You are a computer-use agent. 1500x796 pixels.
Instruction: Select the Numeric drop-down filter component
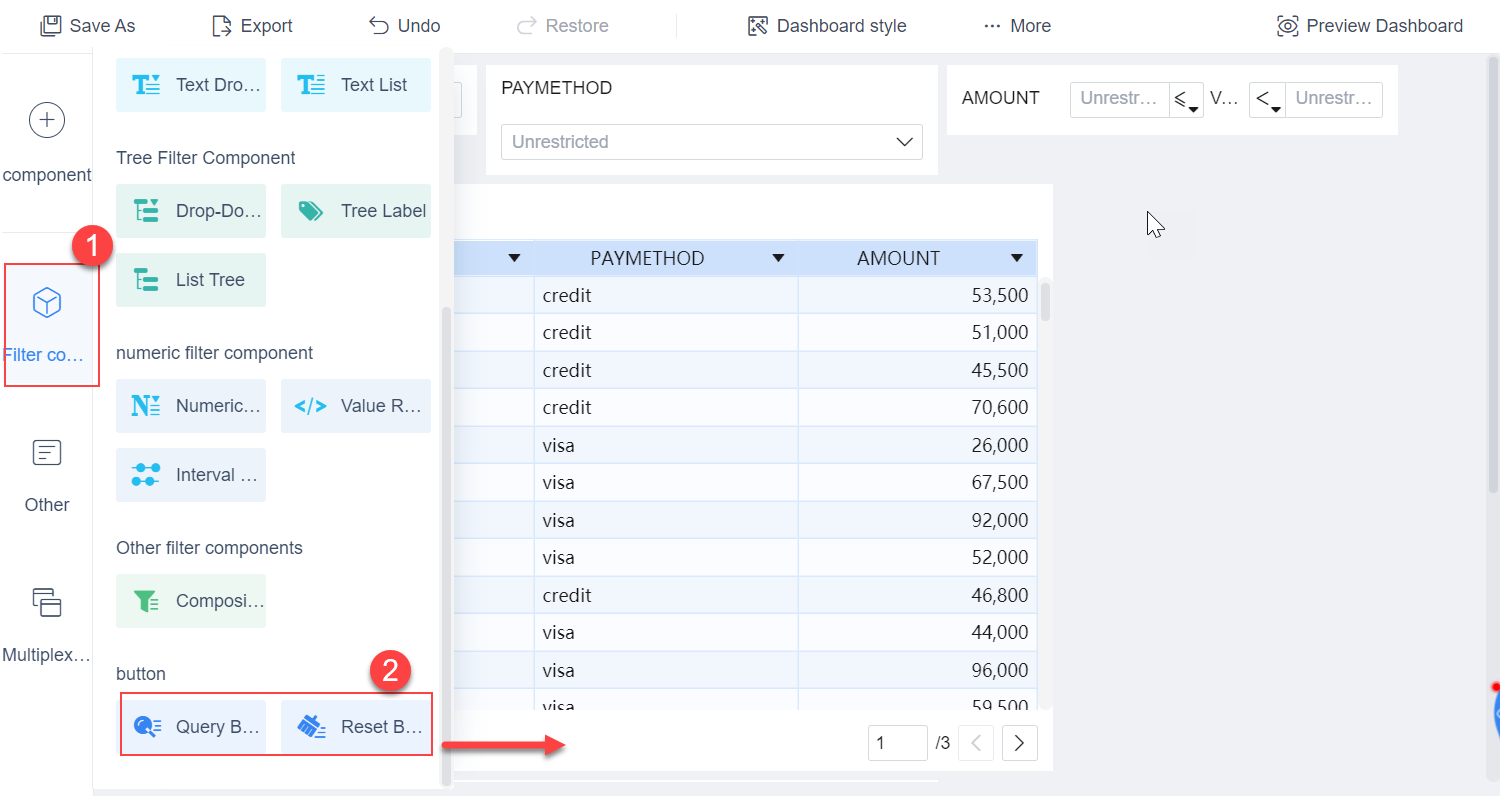pos(191,406)
